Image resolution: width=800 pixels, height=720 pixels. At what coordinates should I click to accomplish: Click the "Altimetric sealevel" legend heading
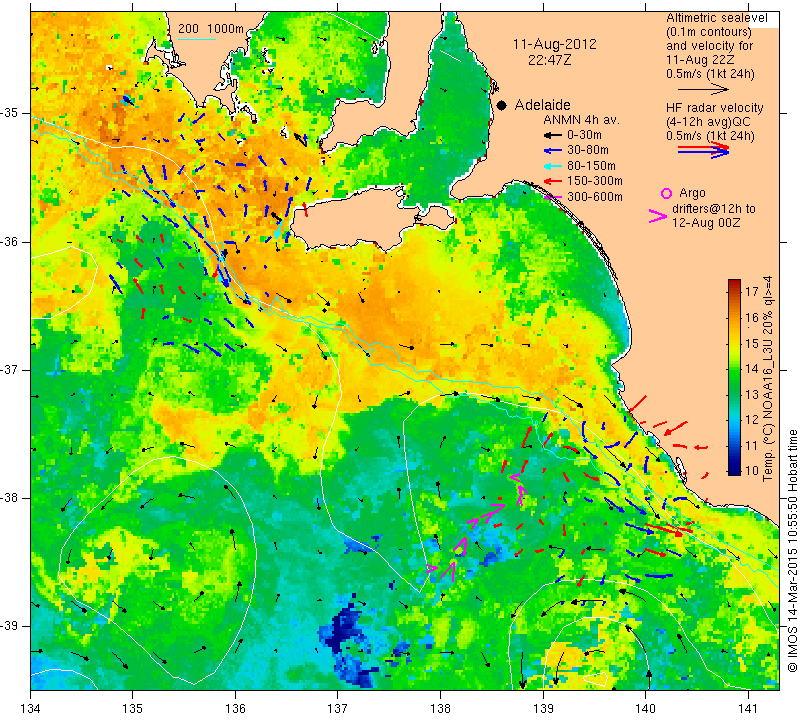(x=717, y=18)
